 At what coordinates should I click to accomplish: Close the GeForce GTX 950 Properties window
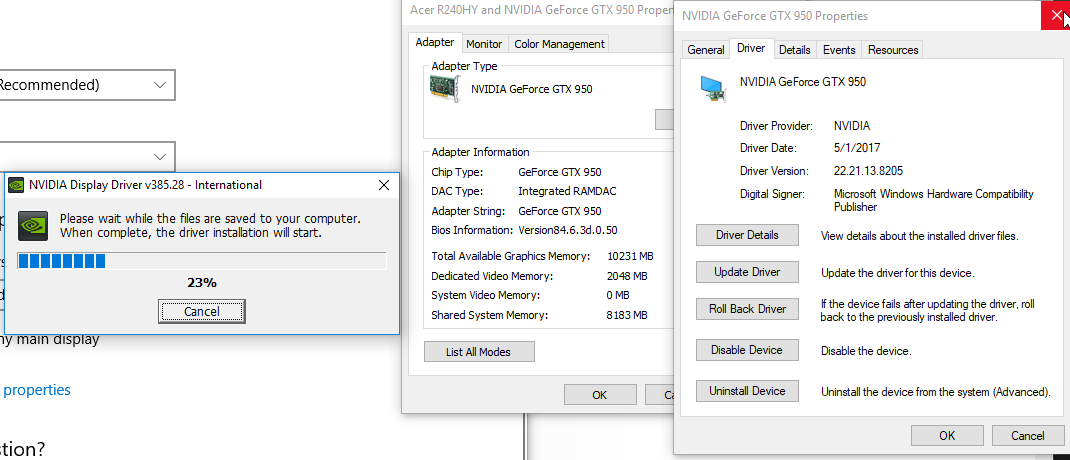[x=1056, y=15]
